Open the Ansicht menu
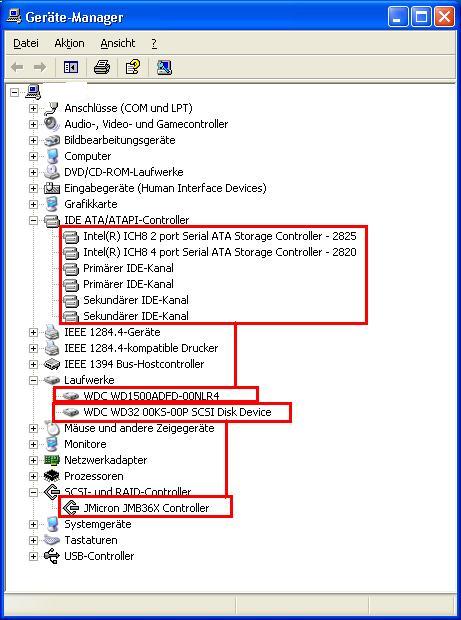461x620 pixels. pyautogui.click(x=118, y=43)
